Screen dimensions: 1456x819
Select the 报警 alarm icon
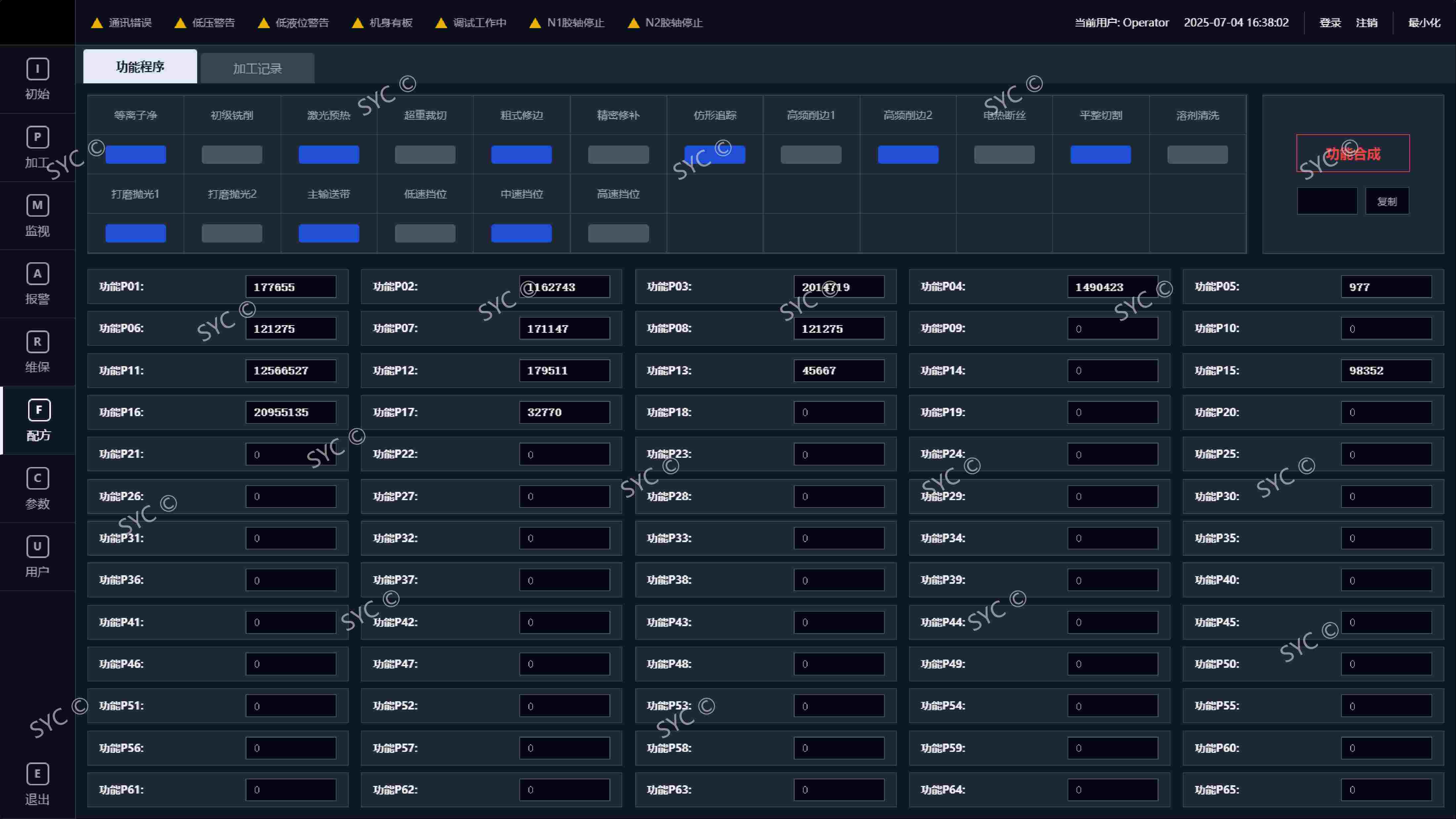pos(37,274)
